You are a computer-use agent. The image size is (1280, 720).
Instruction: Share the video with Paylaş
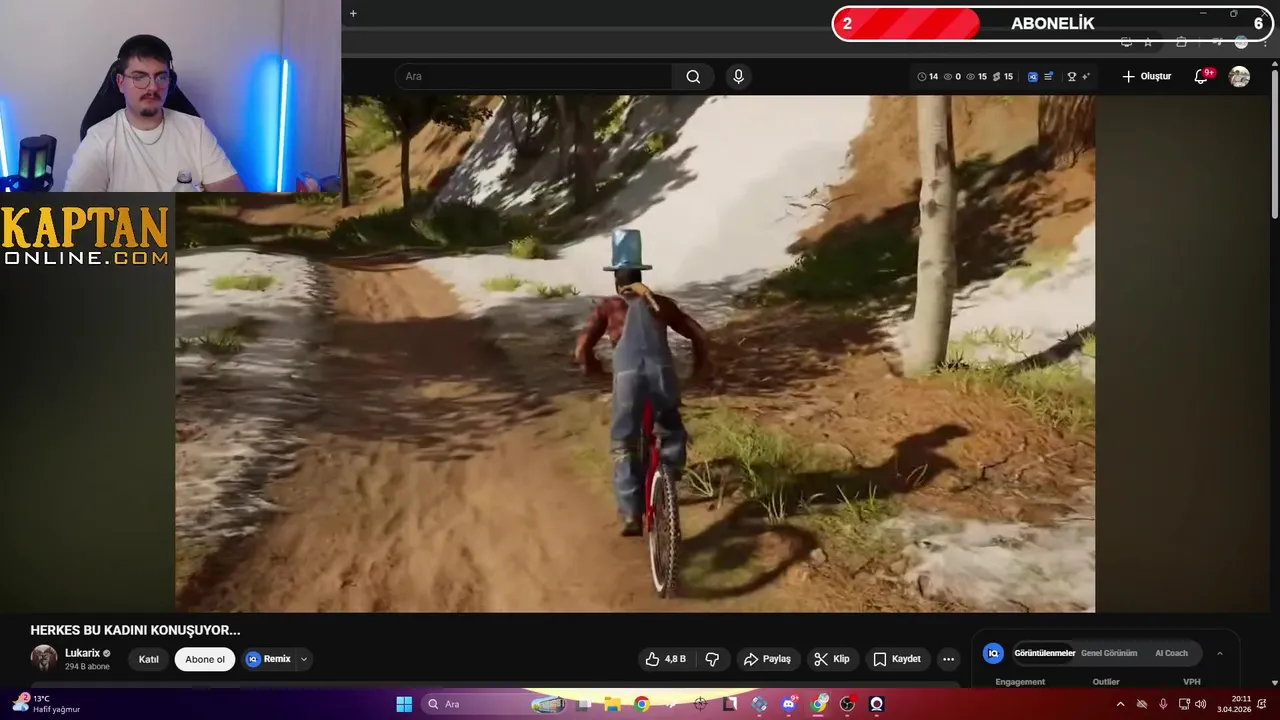tap(767, 659)
